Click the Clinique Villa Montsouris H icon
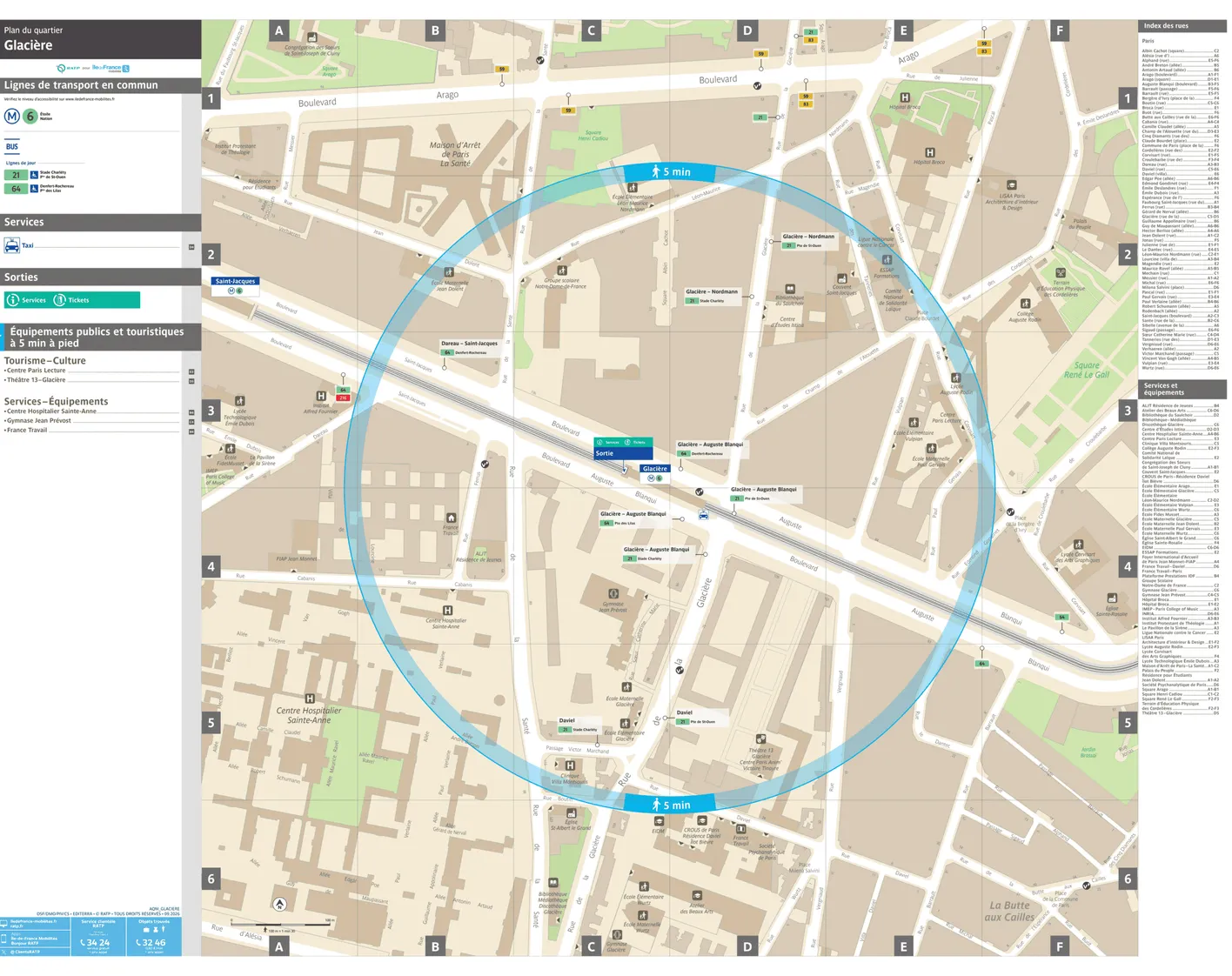Screen dimensions: 1232x976 coord(570,765)
